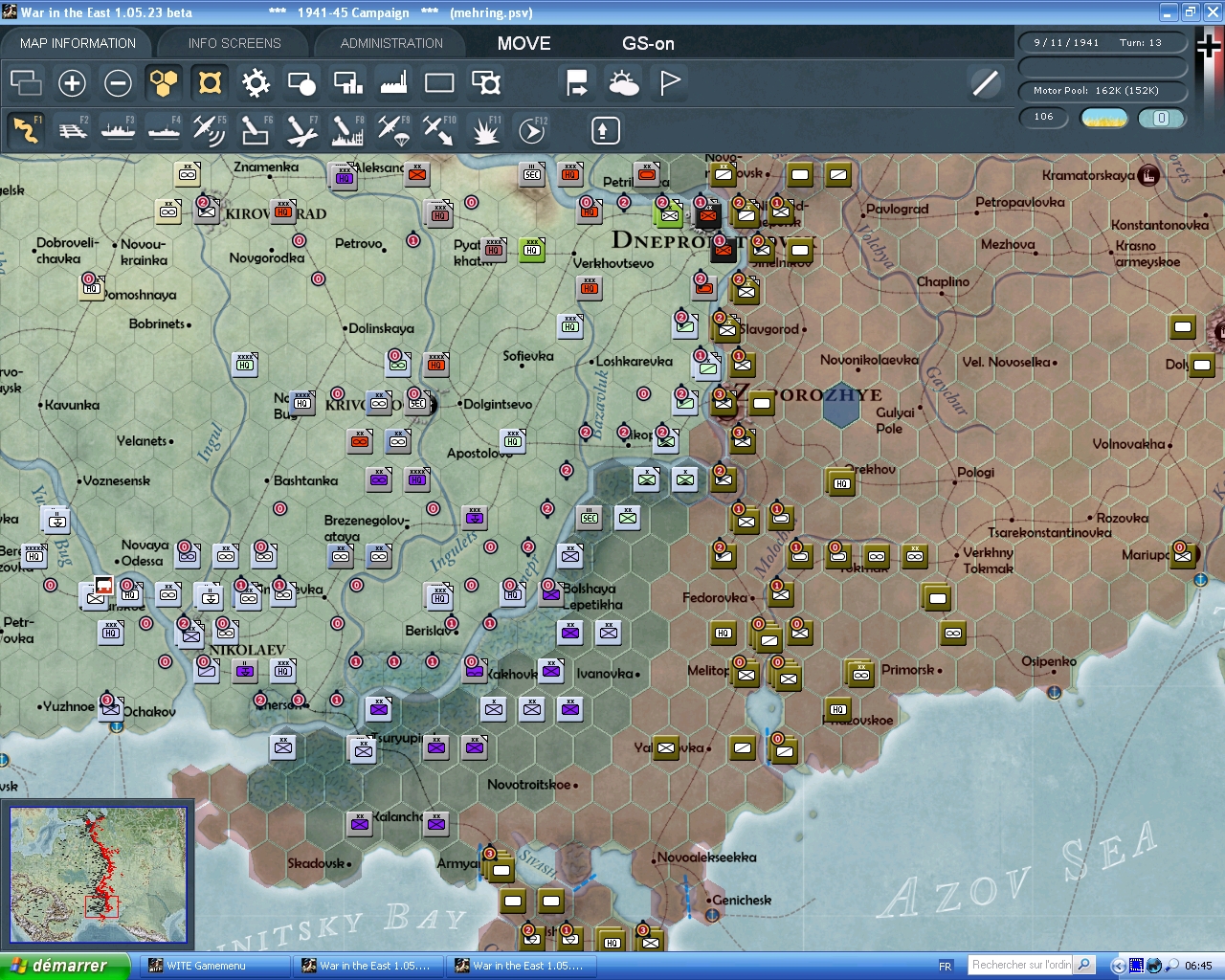Screen dimensions: 1225x980
Task: Select F2 rail movement mode
Action: (x=72, y=130)
